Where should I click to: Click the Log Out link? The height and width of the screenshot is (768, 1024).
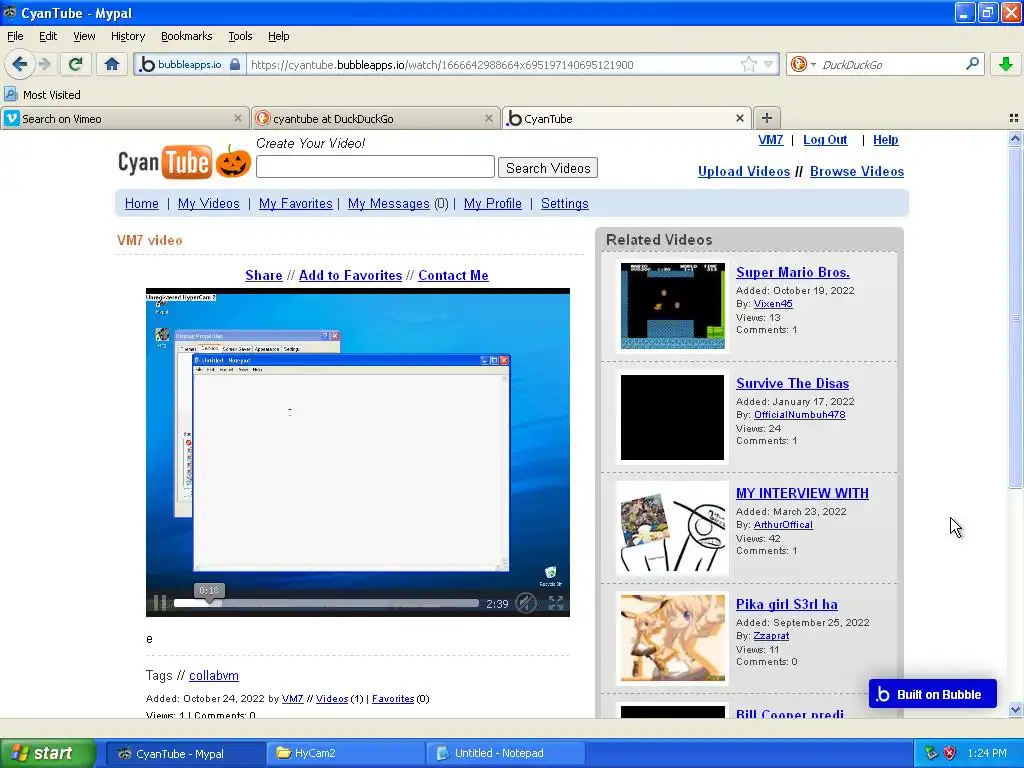[x=825, y=140]
